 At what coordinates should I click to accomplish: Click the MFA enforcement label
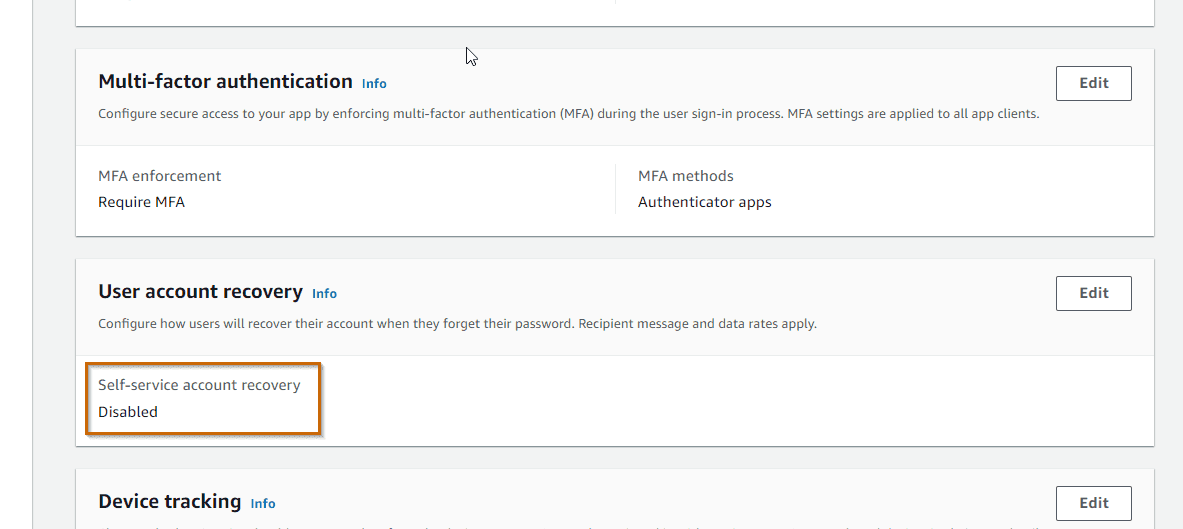160,176
